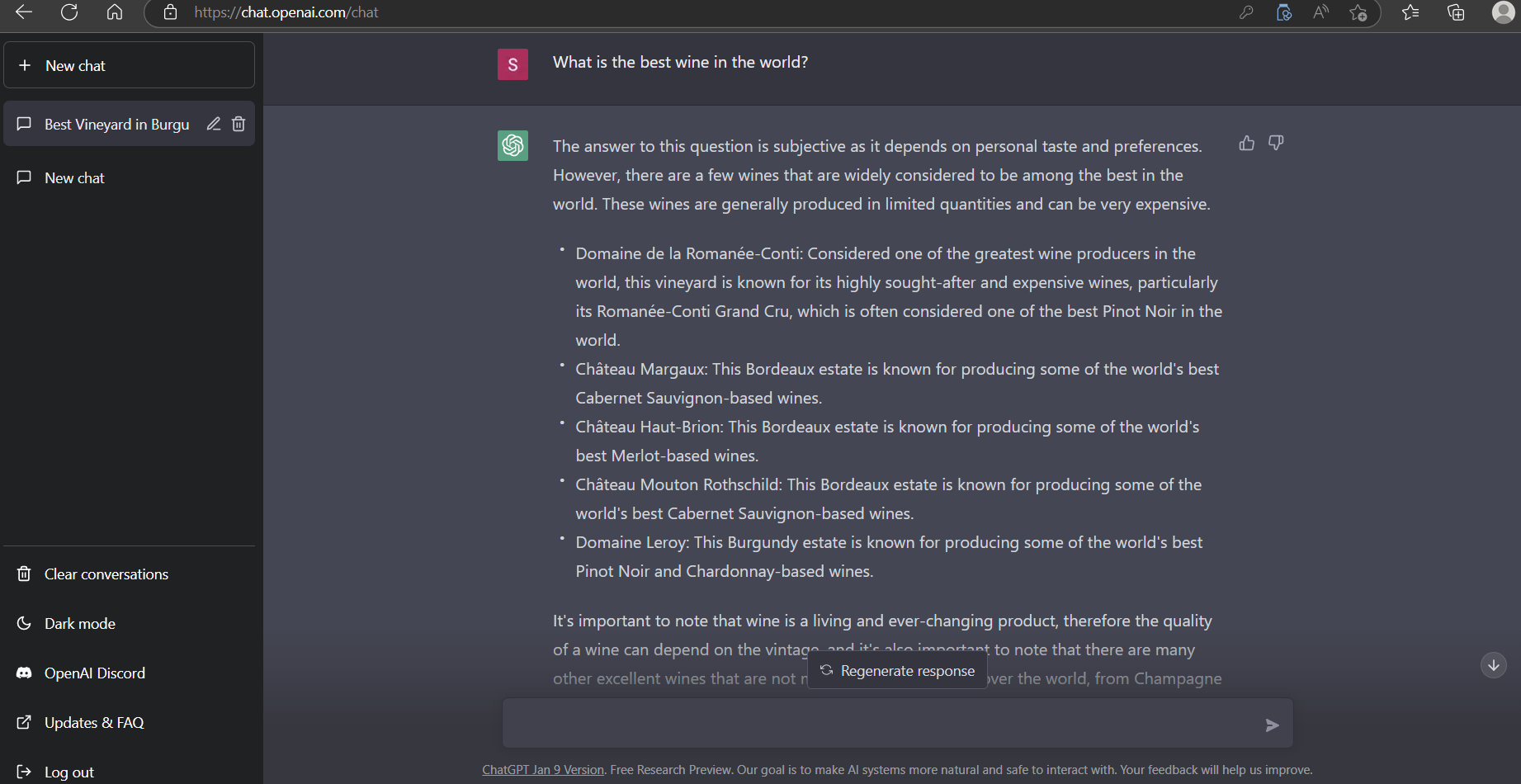Open the Best Vineyard in Burgu conversation
Viewport: 1521px width, 784px height.
tap(117, 125)
